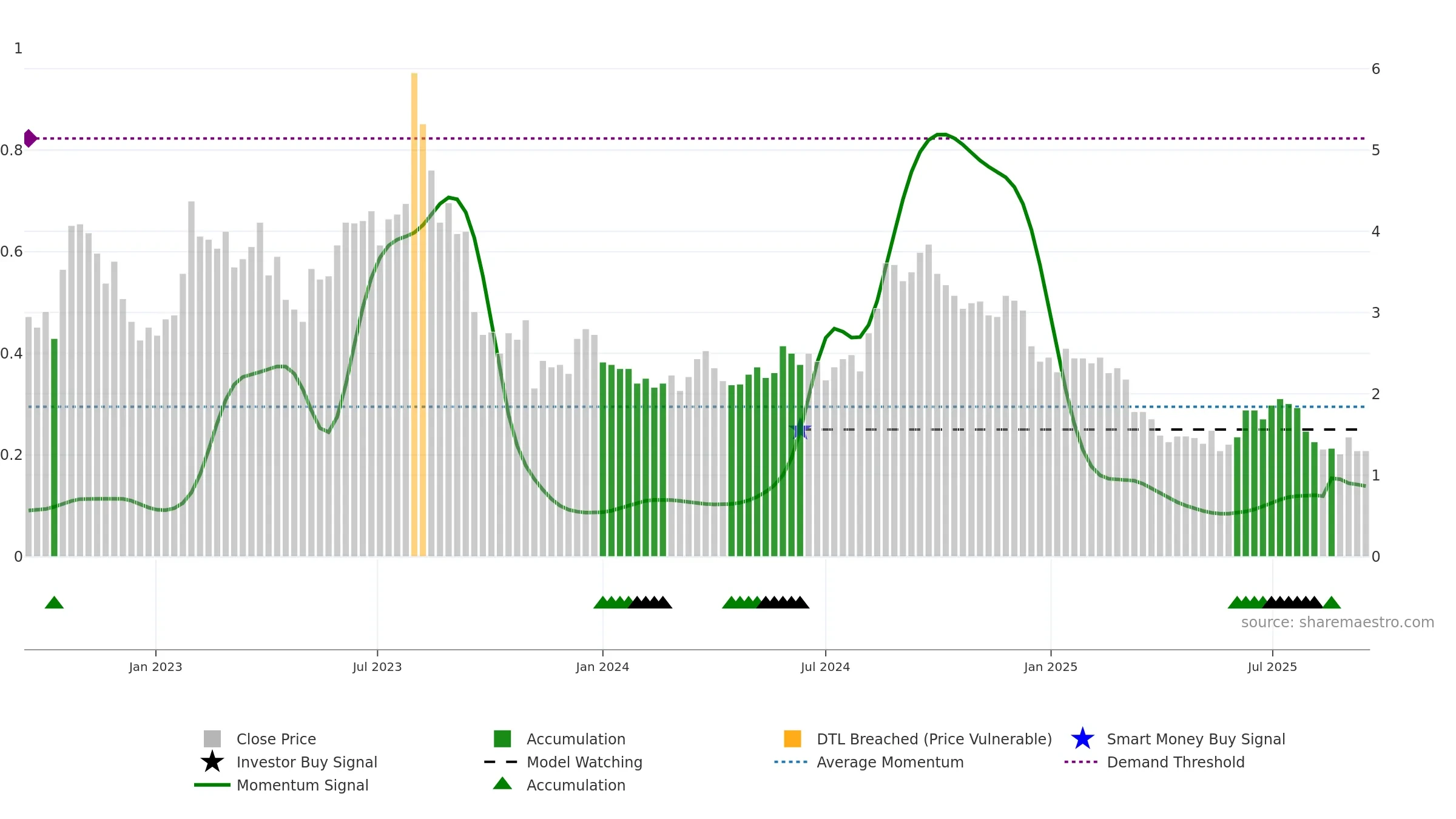Image resolution: width=1456 pixels, height=819 pixels.
Task: Click the purple diamond Demand Threshold marker on chart
Action: click(x=29, y=138)
